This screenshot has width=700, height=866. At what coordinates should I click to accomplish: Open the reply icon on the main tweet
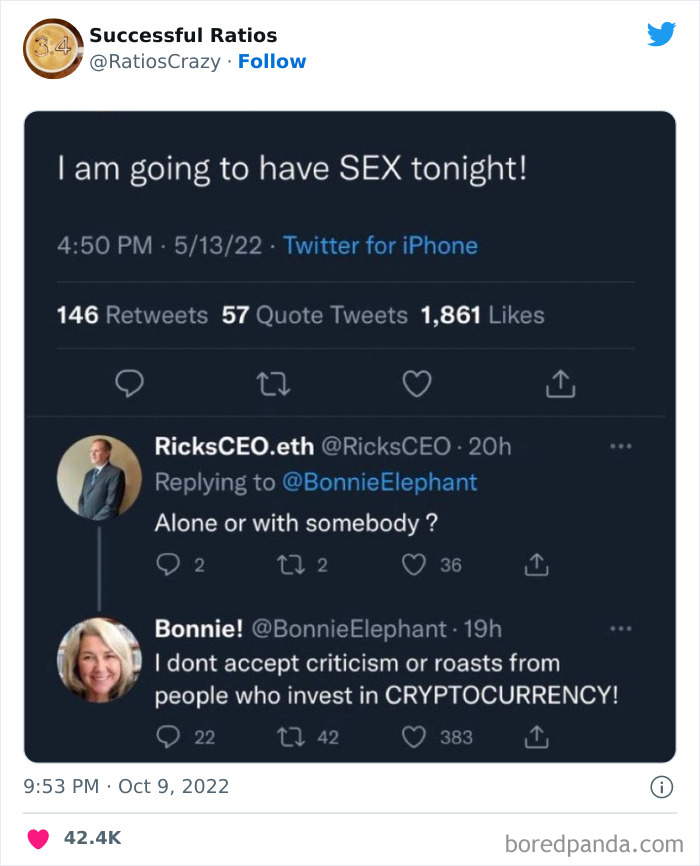click(130, 383)
